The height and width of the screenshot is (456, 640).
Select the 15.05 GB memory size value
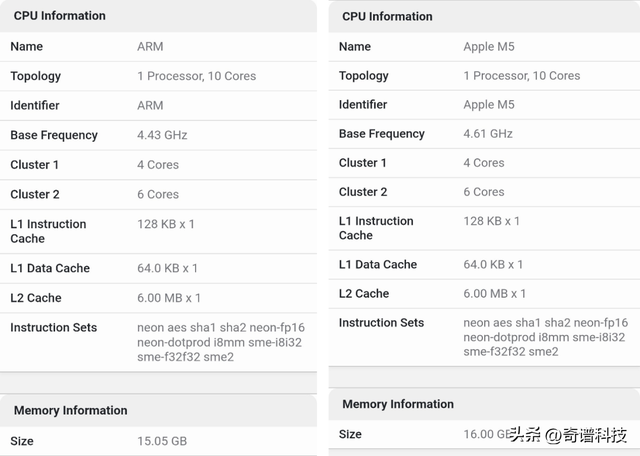pos(162,441)
